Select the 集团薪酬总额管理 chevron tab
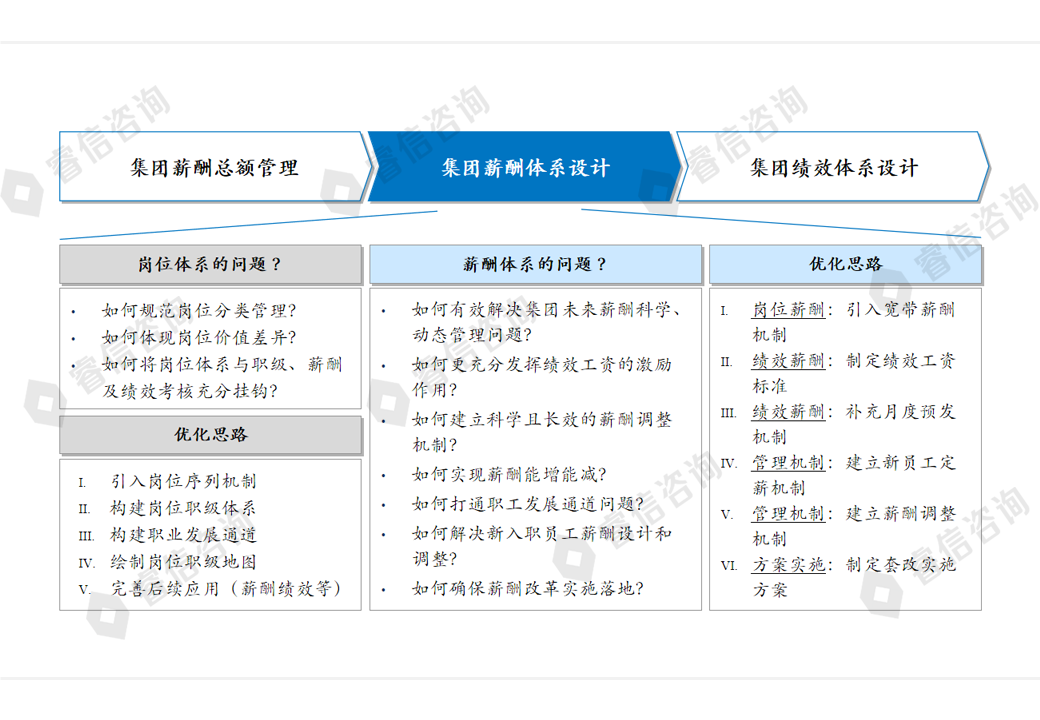Image resolution: width=1040 pixels, height=720 pixels. pyautogui.click(x=213, y=167)
